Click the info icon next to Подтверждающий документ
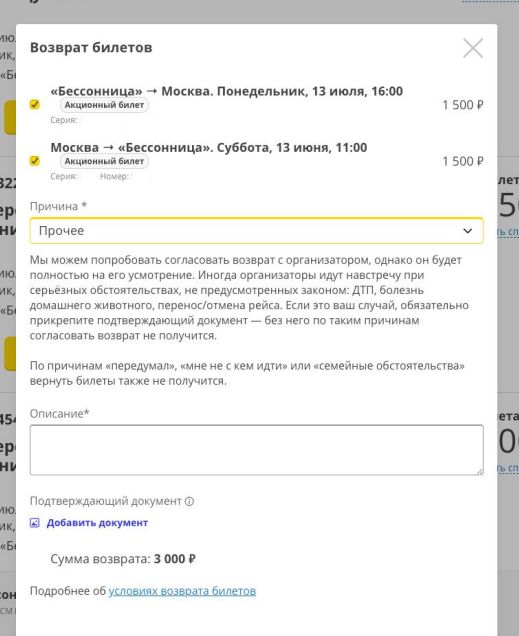Image resolution: width=519 pixels, height=636 pixels. (x=189, y=501)
